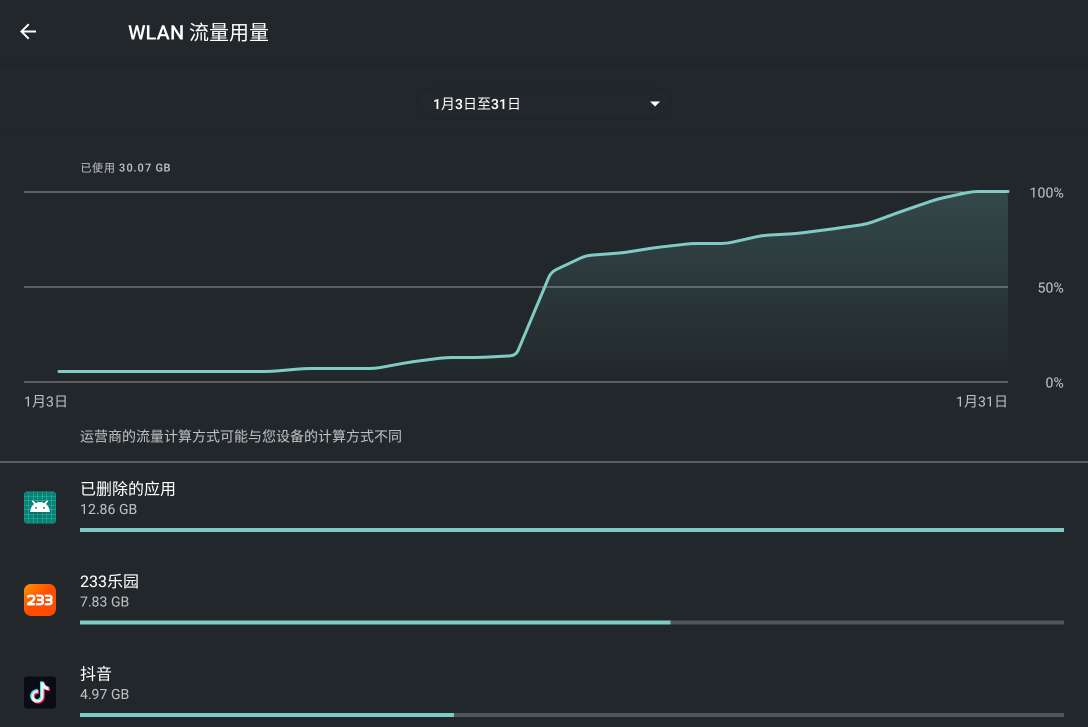Tap the back arrow to exit
Image resolution: width=1088 pixels, height=727 pixels.
pyautogui.click(x=28, y=32)
